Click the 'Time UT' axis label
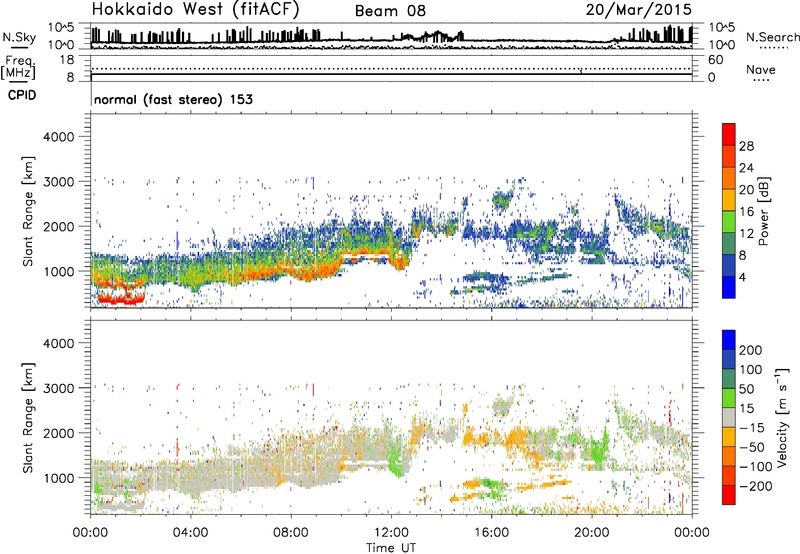Screen dimensions: 800x554 click(391, 548)
